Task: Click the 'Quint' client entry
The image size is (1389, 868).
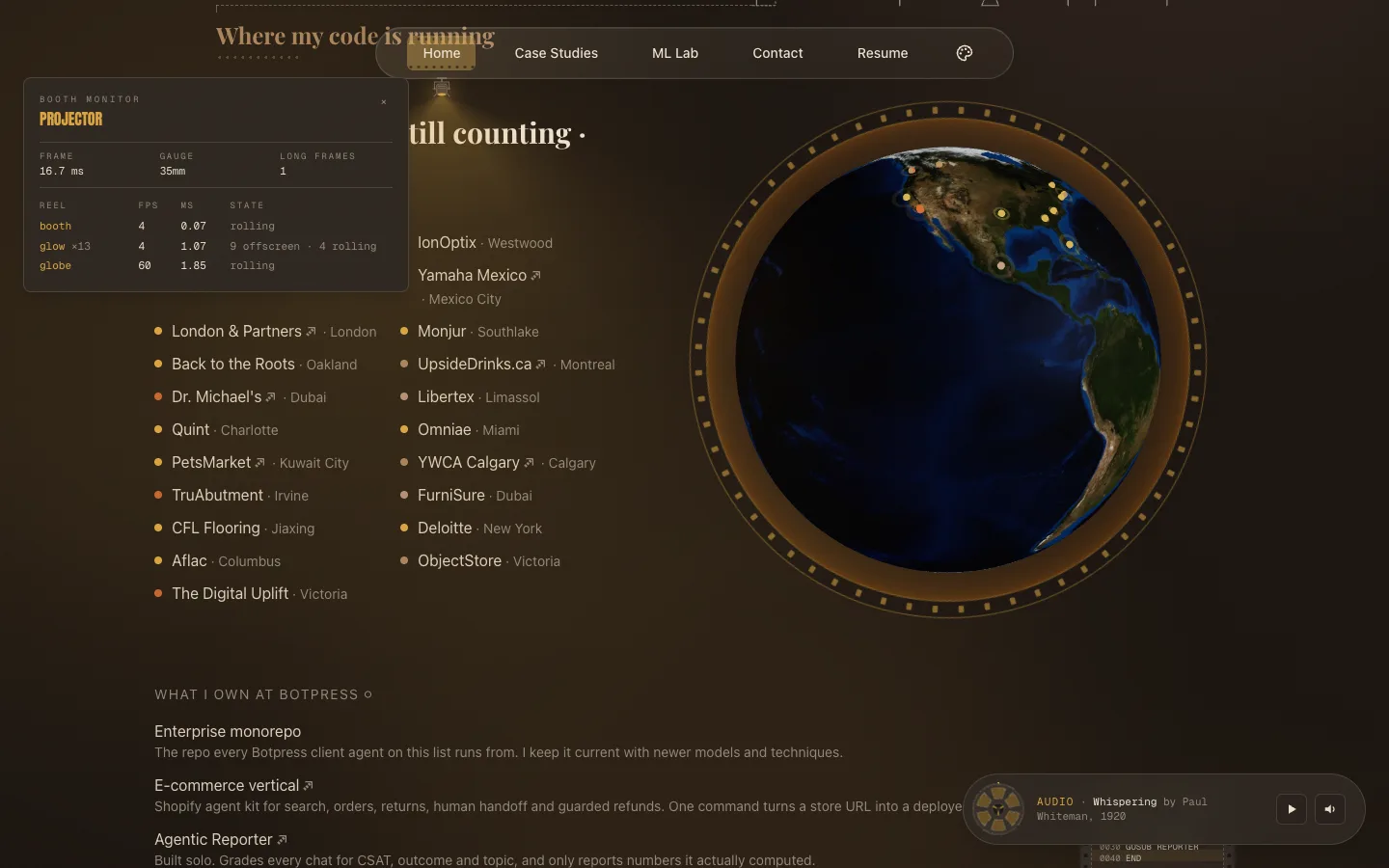Action: coord(216,430)
